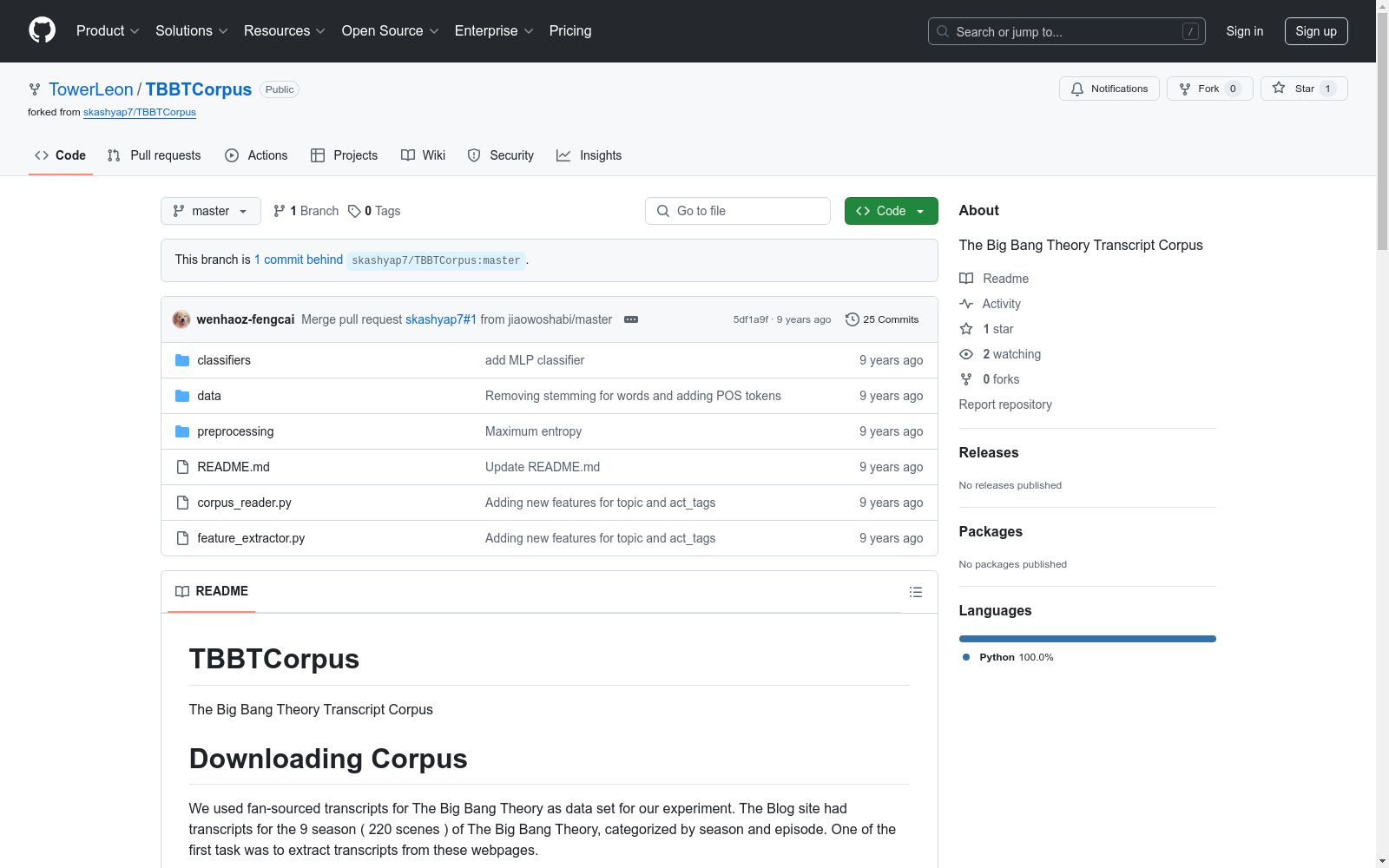Open the feature_extractor.py file

point(251,538)
